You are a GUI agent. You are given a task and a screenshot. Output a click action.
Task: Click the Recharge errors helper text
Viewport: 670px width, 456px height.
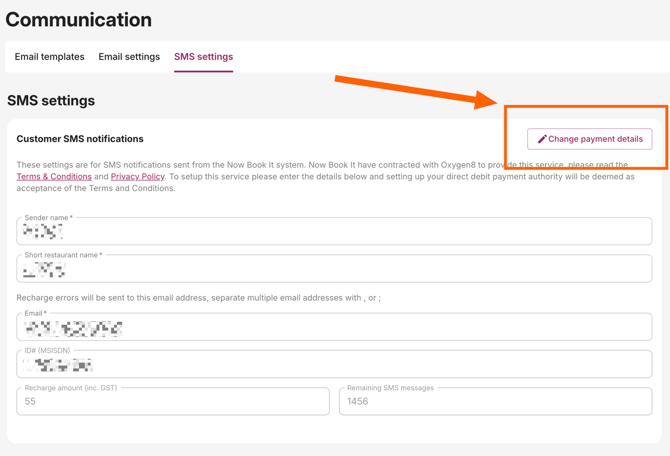coord(198,298)
